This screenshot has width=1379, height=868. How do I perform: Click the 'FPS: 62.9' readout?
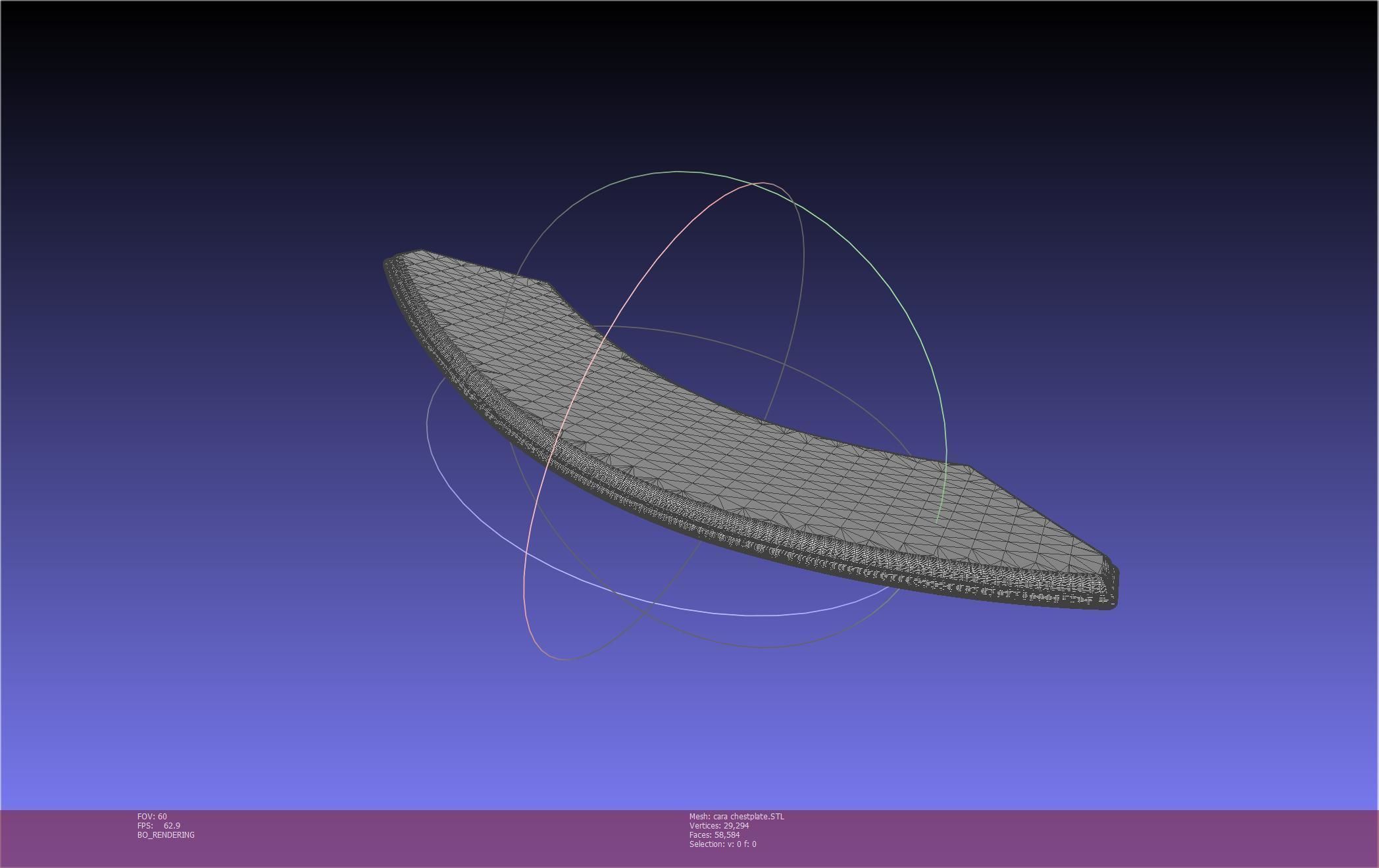159,825
